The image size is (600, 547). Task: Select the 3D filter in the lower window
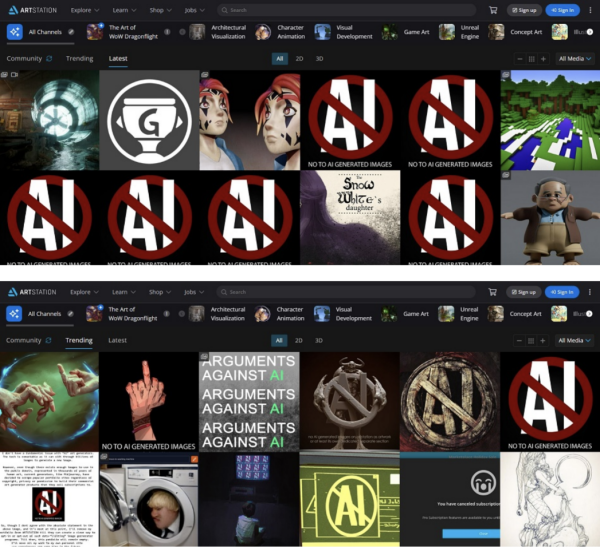click(318, 340)
